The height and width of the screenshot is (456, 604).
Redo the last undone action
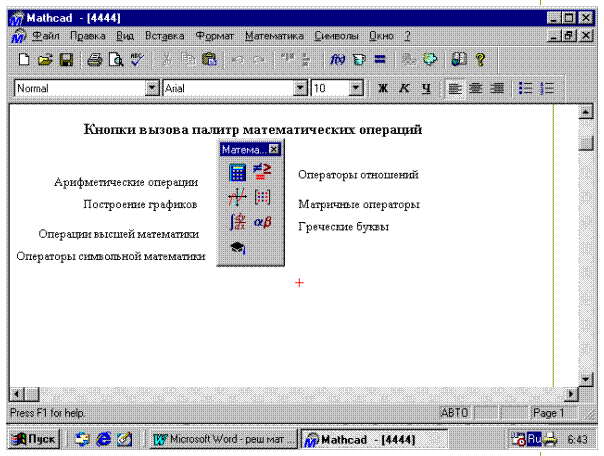(x=259, y=60)
